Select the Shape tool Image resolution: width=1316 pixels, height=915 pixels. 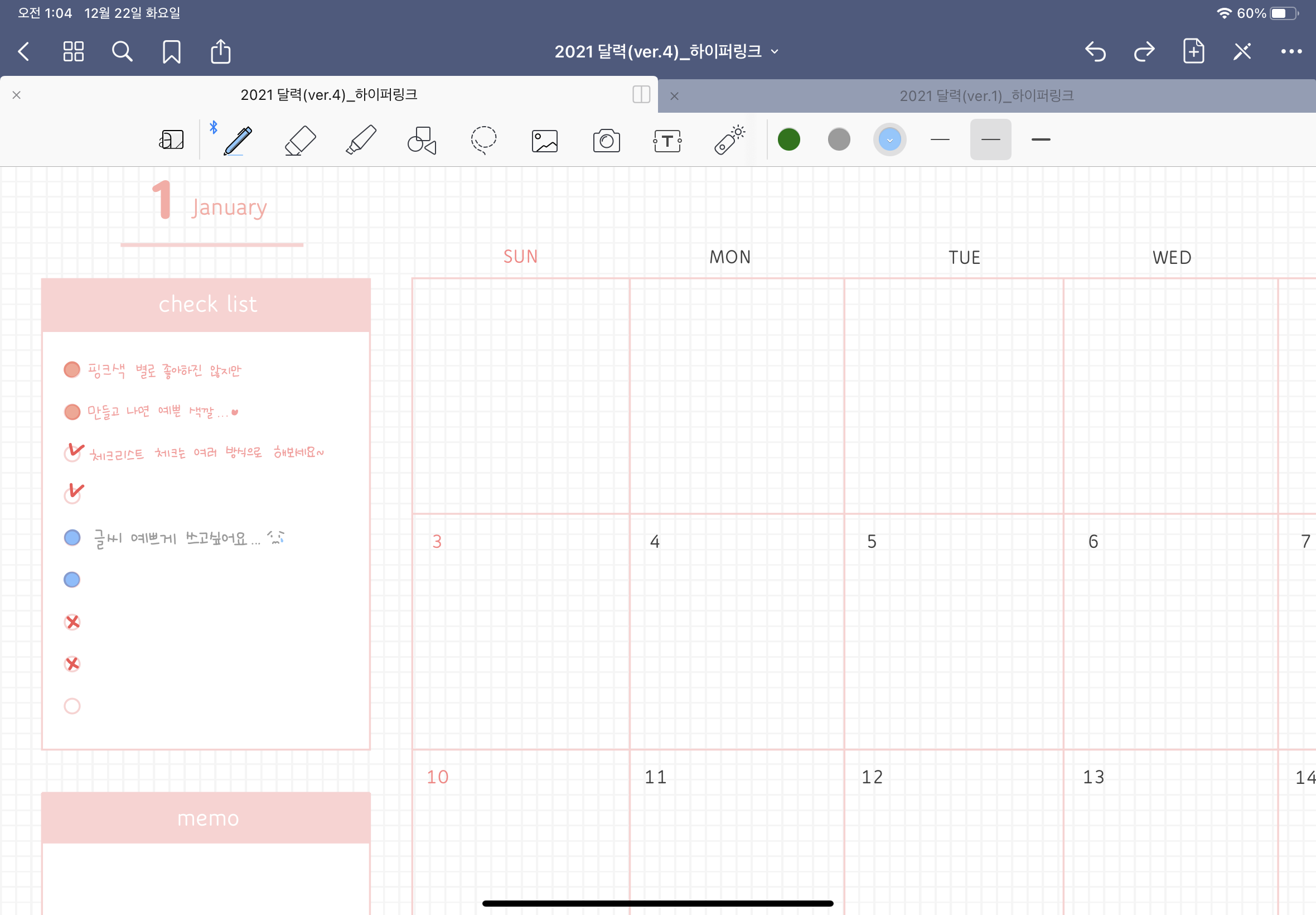click(422, 141)
